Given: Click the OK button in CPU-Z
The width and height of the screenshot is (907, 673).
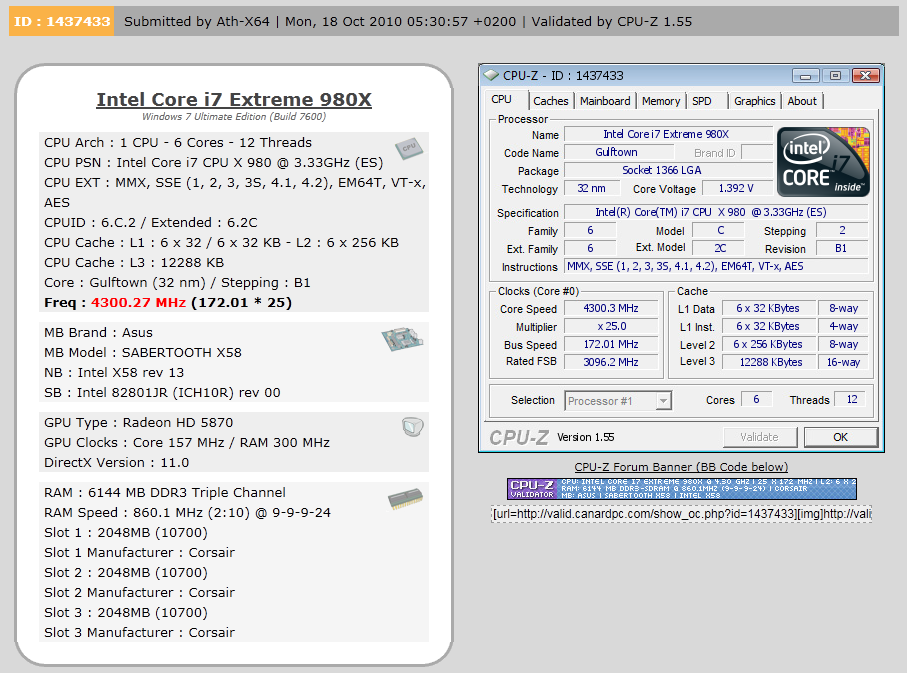Looking at the screenshot, I should pos(840,437).
